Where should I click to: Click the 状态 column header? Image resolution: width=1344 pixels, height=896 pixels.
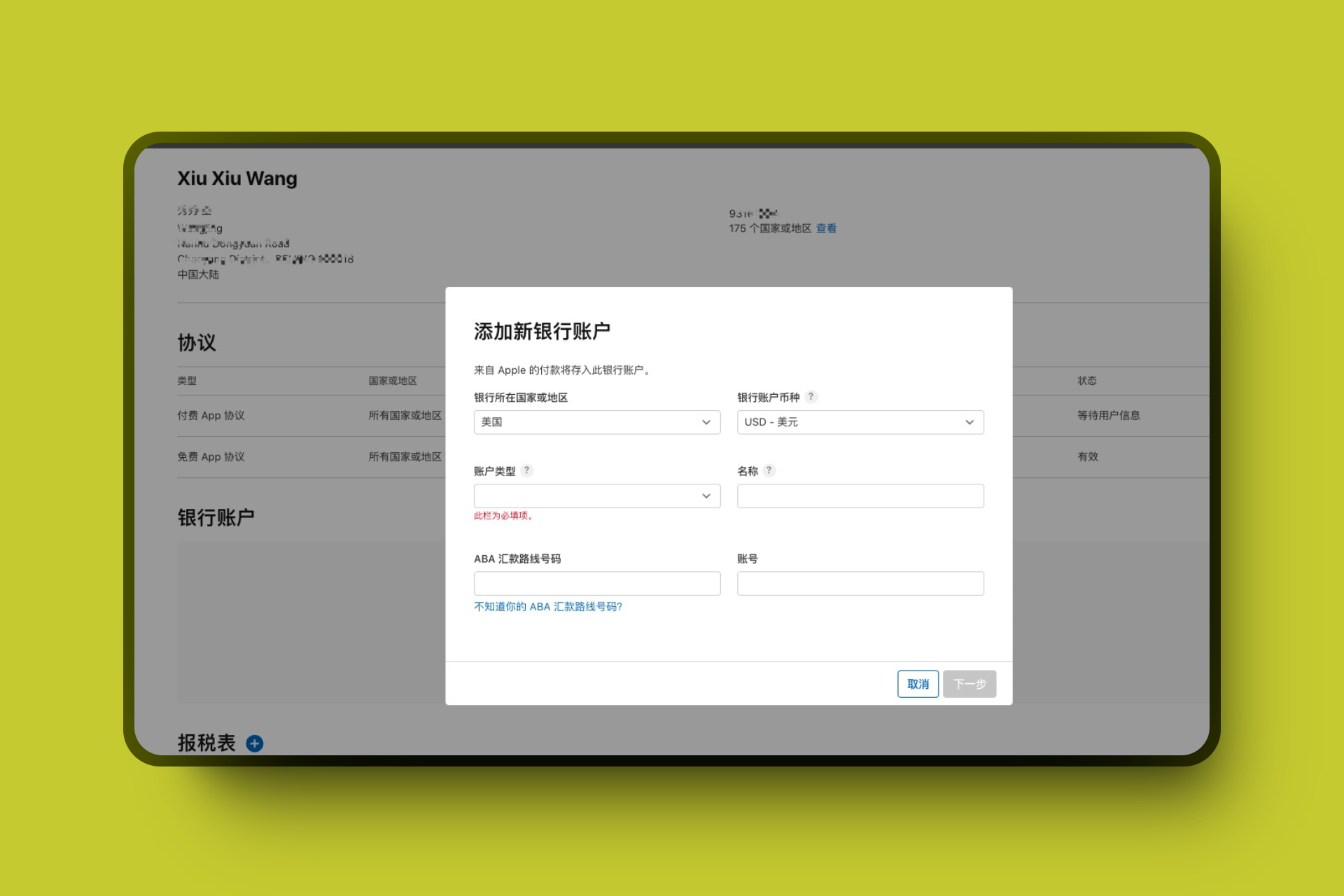pos(1087,381)
